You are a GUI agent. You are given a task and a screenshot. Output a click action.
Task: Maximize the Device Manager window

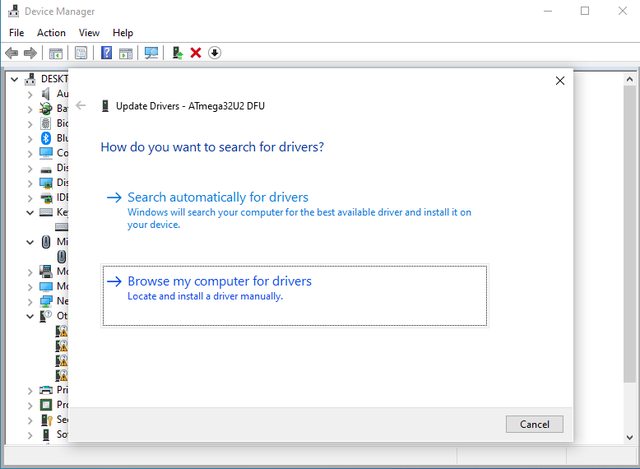585,11
